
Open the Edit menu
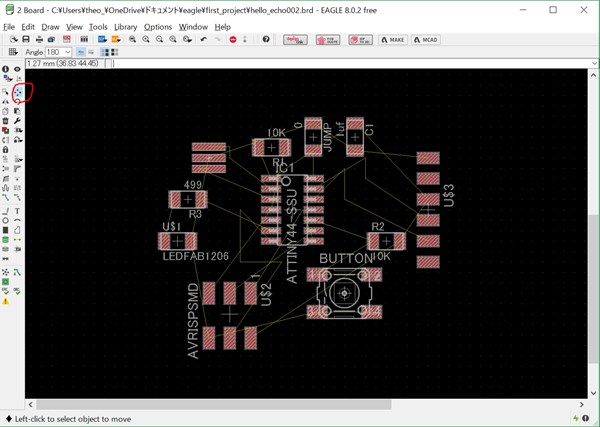point(28,27)
